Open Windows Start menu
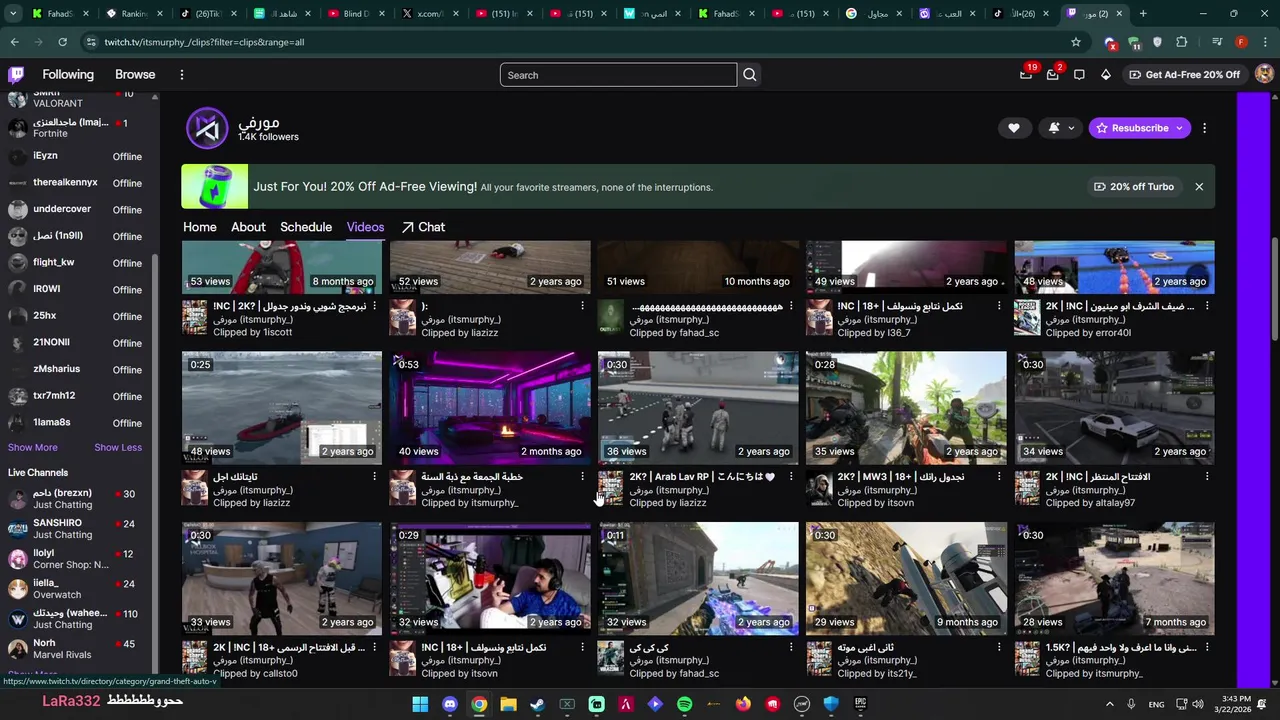Viewport: 1280px width, 720px height. [x=420, y=704]
